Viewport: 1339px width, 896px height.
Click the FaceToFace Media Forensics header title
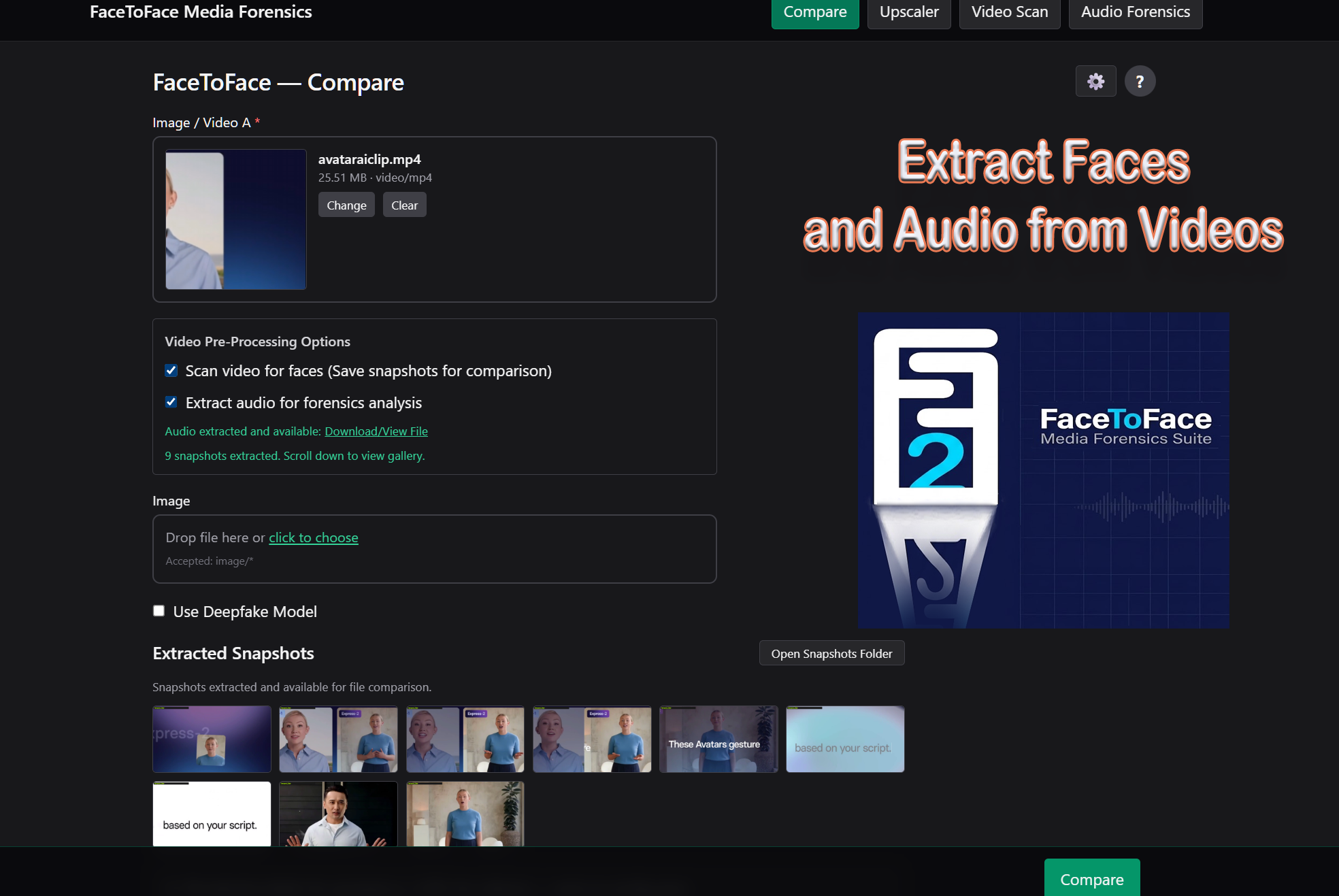(201, 12)
